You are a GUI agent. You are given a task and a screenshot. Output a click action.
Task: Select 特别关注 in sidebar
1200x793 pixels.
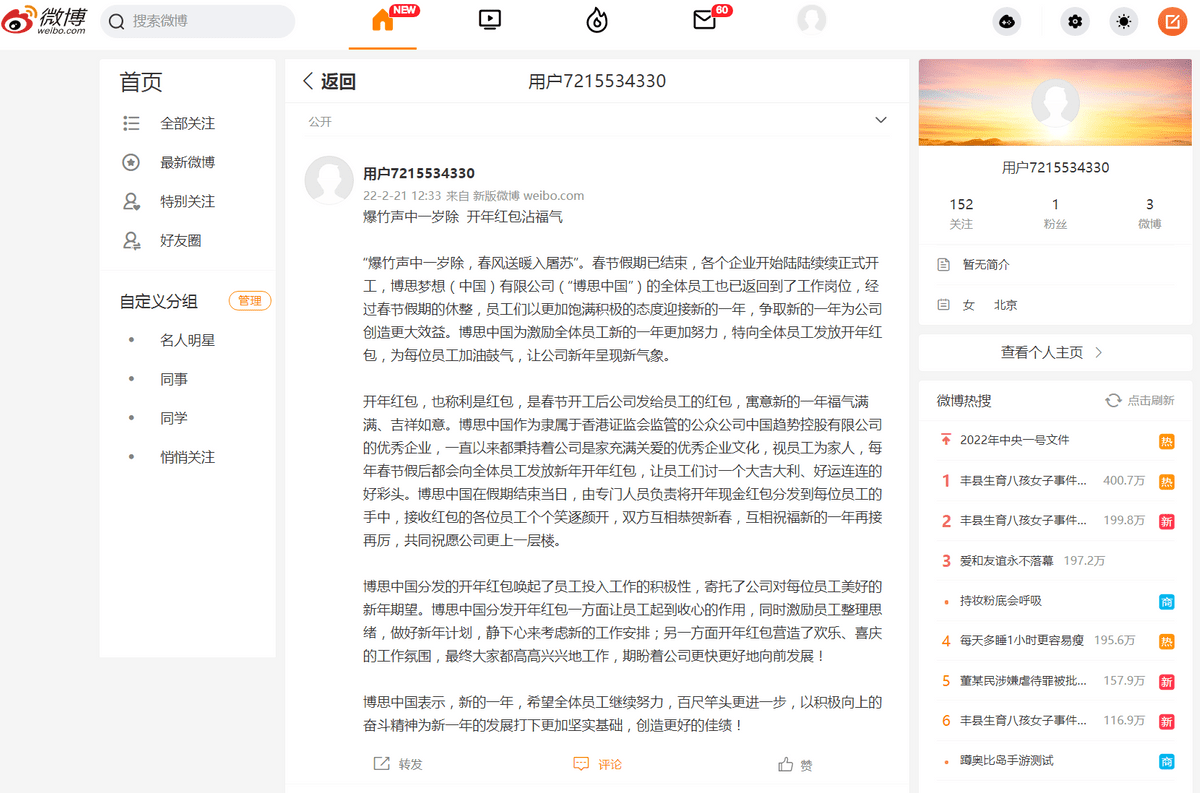coord(187,201)
